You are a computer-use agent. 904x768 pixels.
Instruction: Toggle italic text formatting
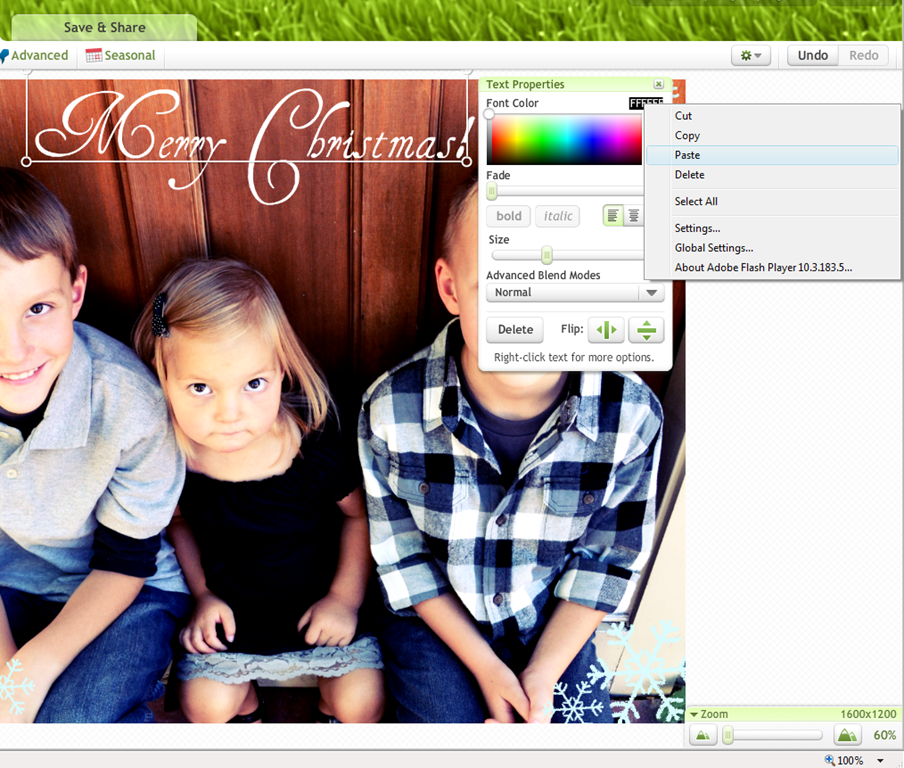(x=558, y=216)
